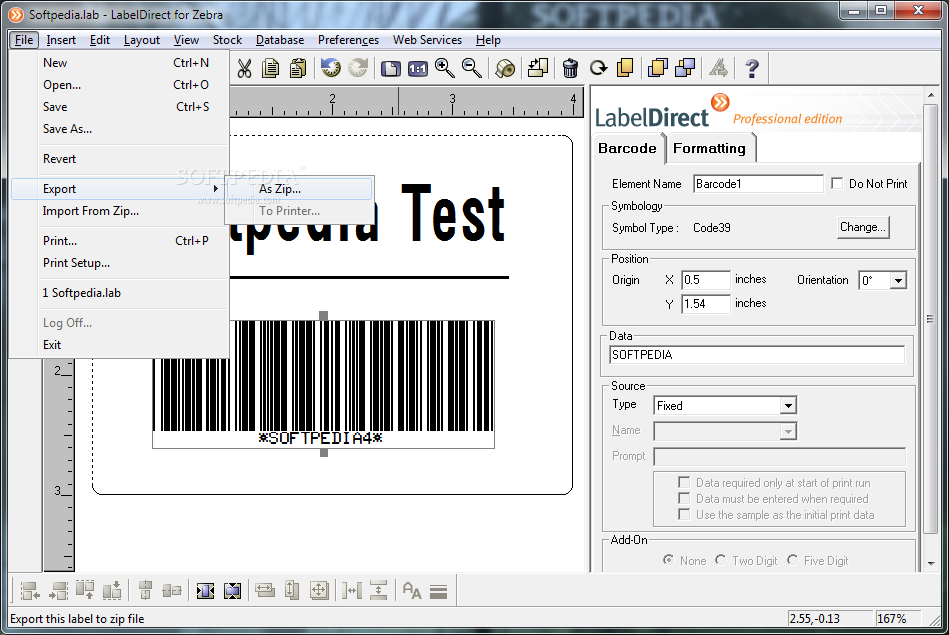
Task: Click the question mark Help icon
Action: pyautogui.click(x=752, y=68)
